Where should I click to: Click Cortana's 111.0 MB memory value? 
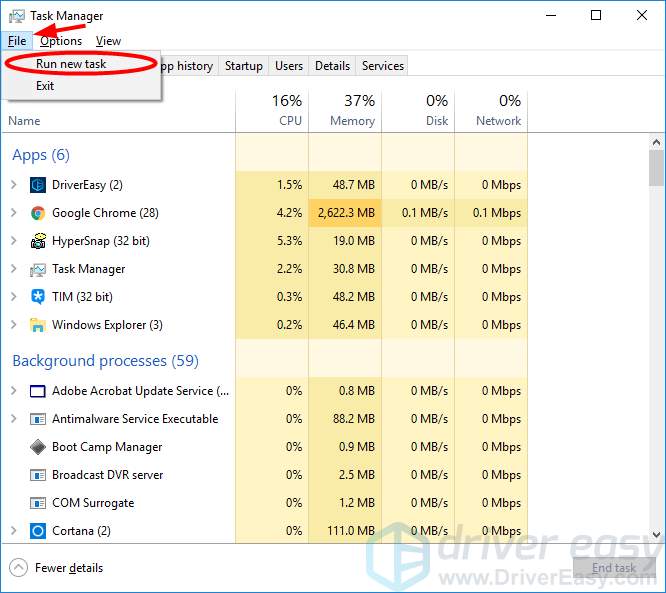coord(351,531)
